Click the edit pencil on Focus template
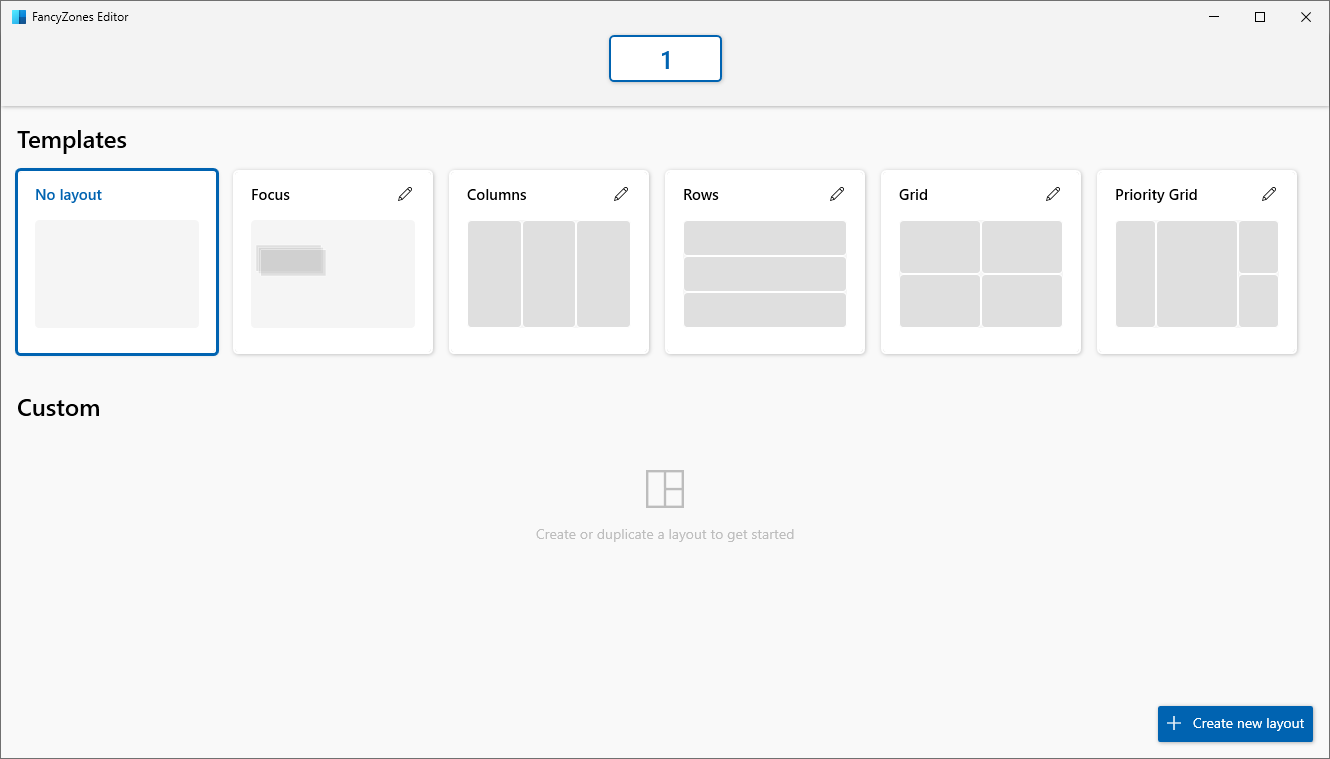 (405, 194)
